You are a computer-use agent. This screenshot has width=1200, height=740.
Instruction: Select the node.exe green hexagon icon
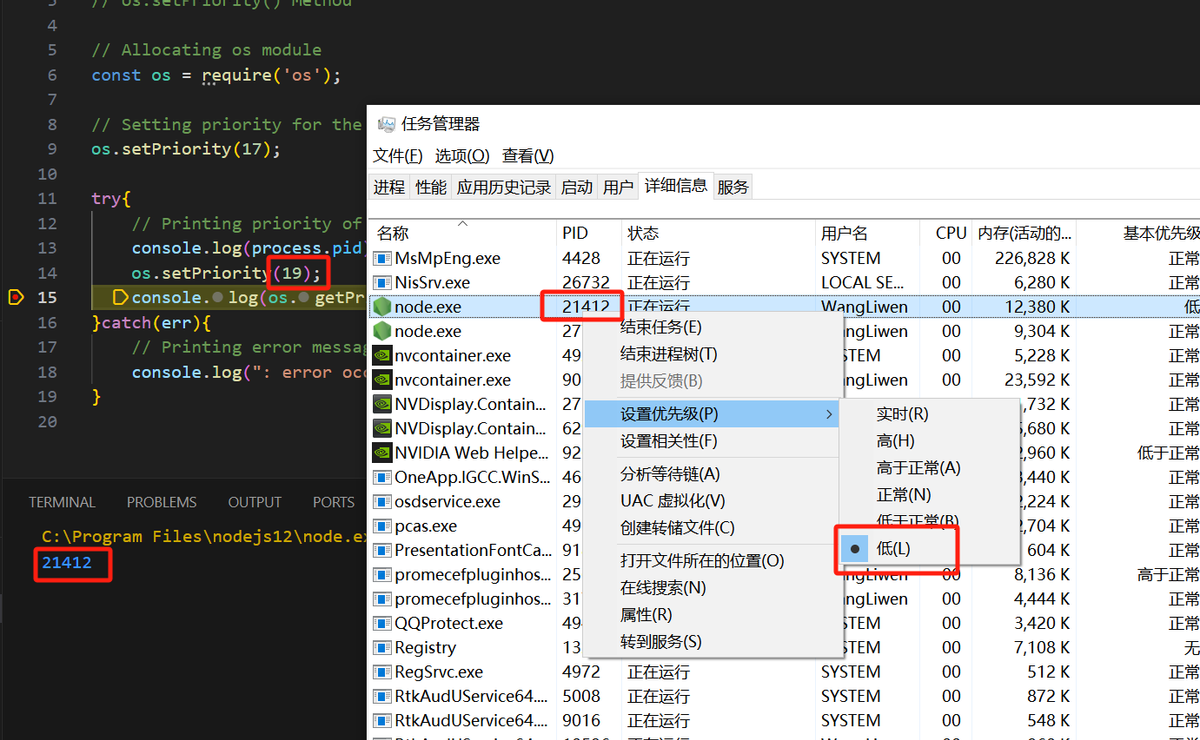coord(381,307)
